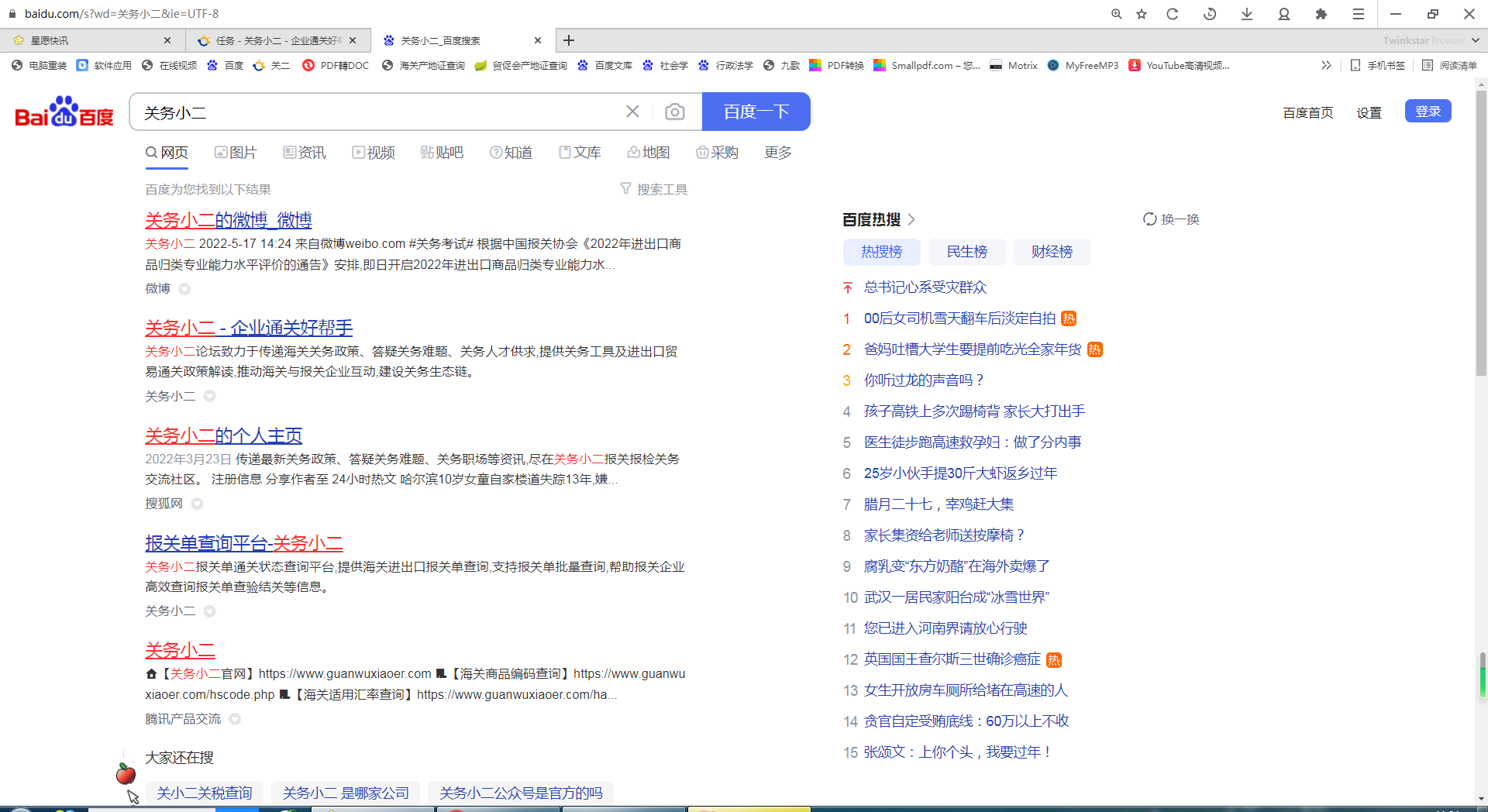Open tab list dropdown near Twinkstar
Viewport: 1488px width, 812px height.
1475,40
